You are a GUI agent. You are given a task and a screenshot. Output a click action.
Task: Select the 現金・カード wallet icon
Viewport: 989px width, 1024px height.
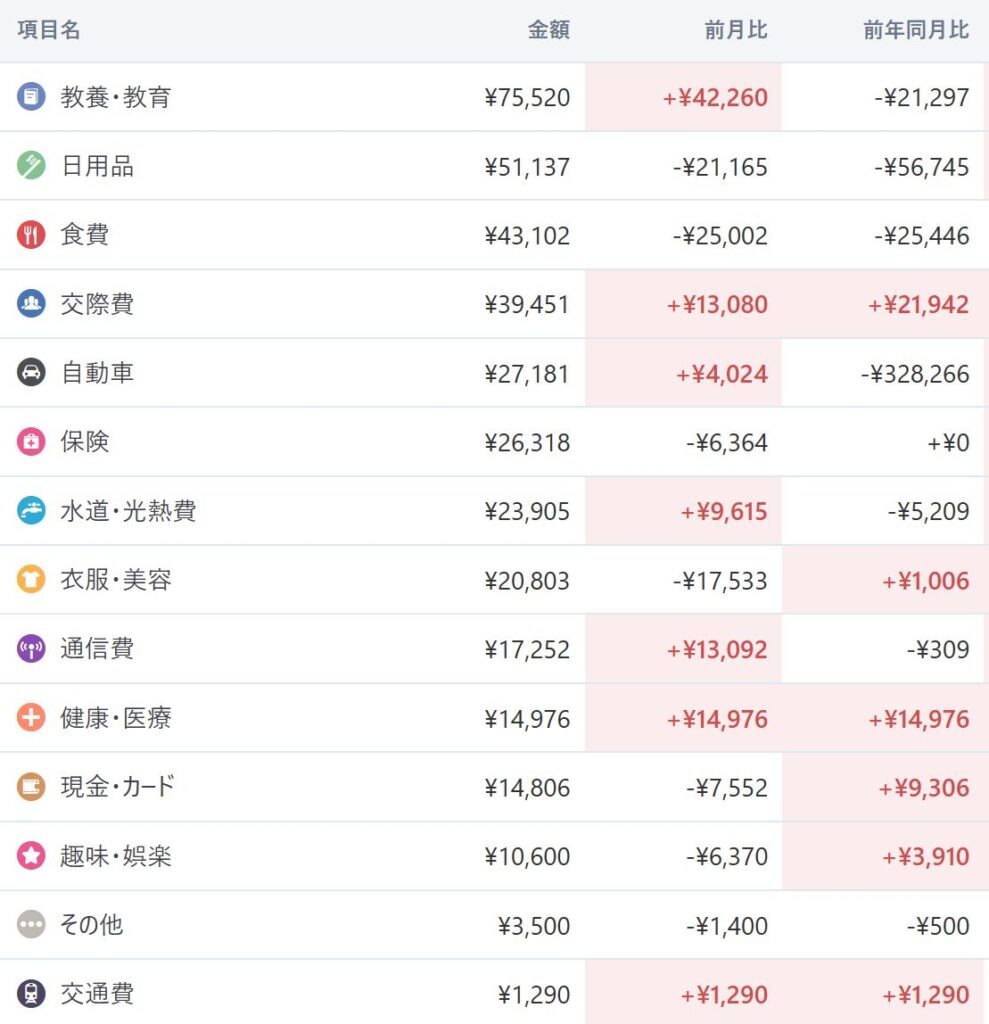[31, 787]
